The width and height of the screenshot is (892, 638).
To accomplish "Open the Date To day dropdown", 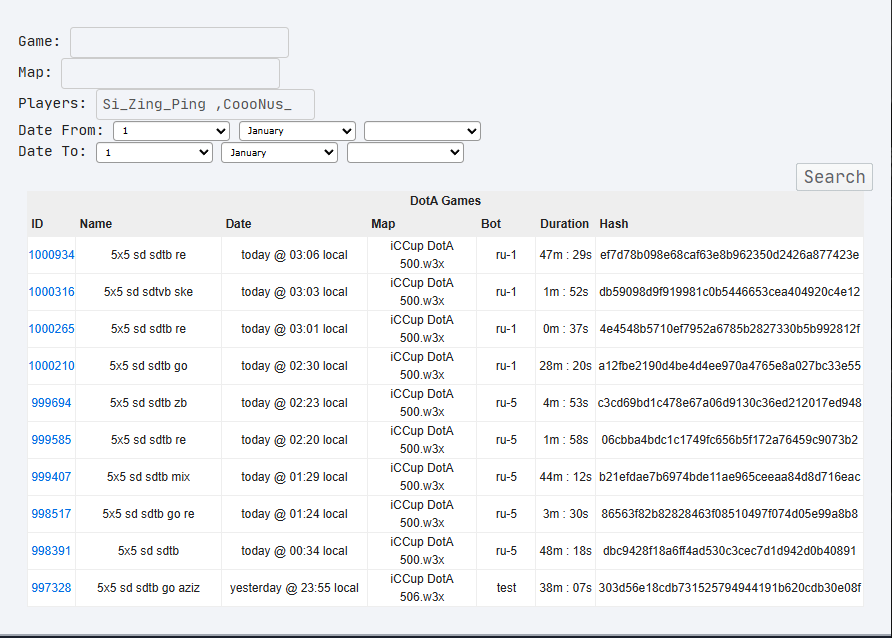I will pyautogui.click(x=154, y=152).
